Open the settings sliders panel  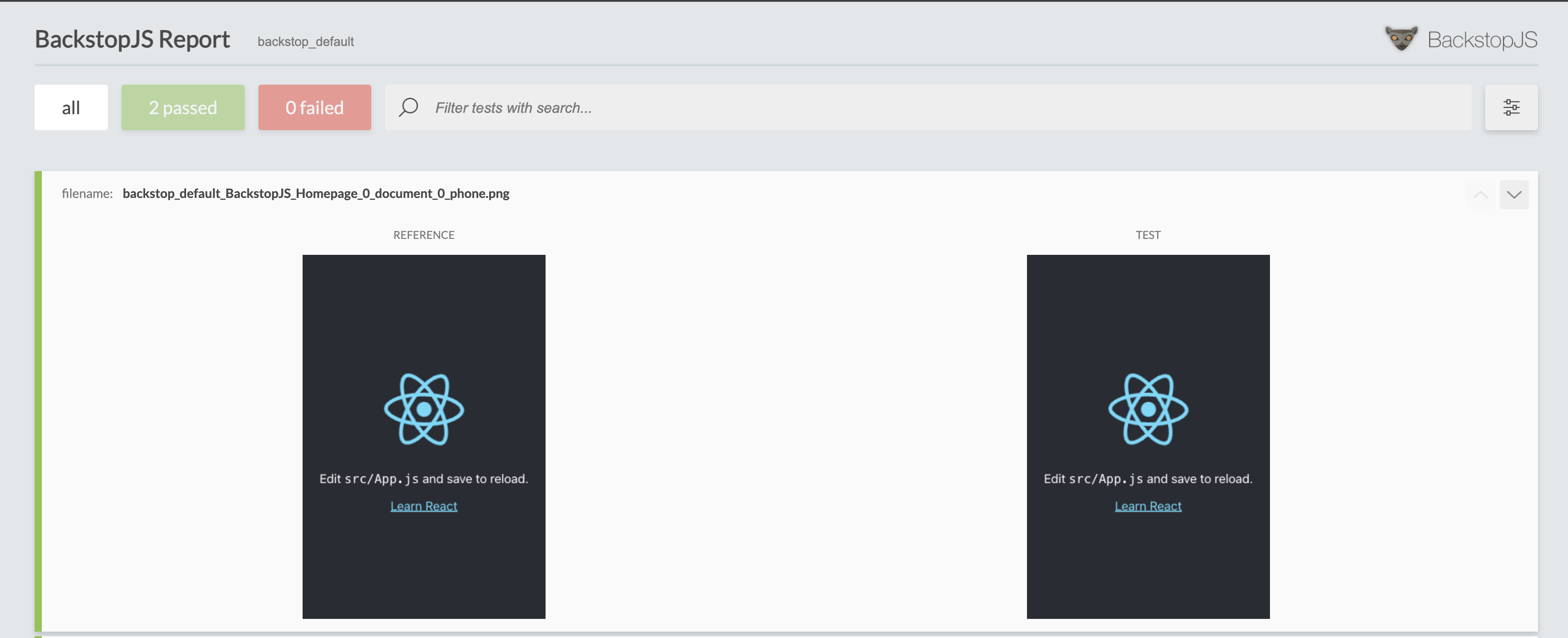point(1511,107)
